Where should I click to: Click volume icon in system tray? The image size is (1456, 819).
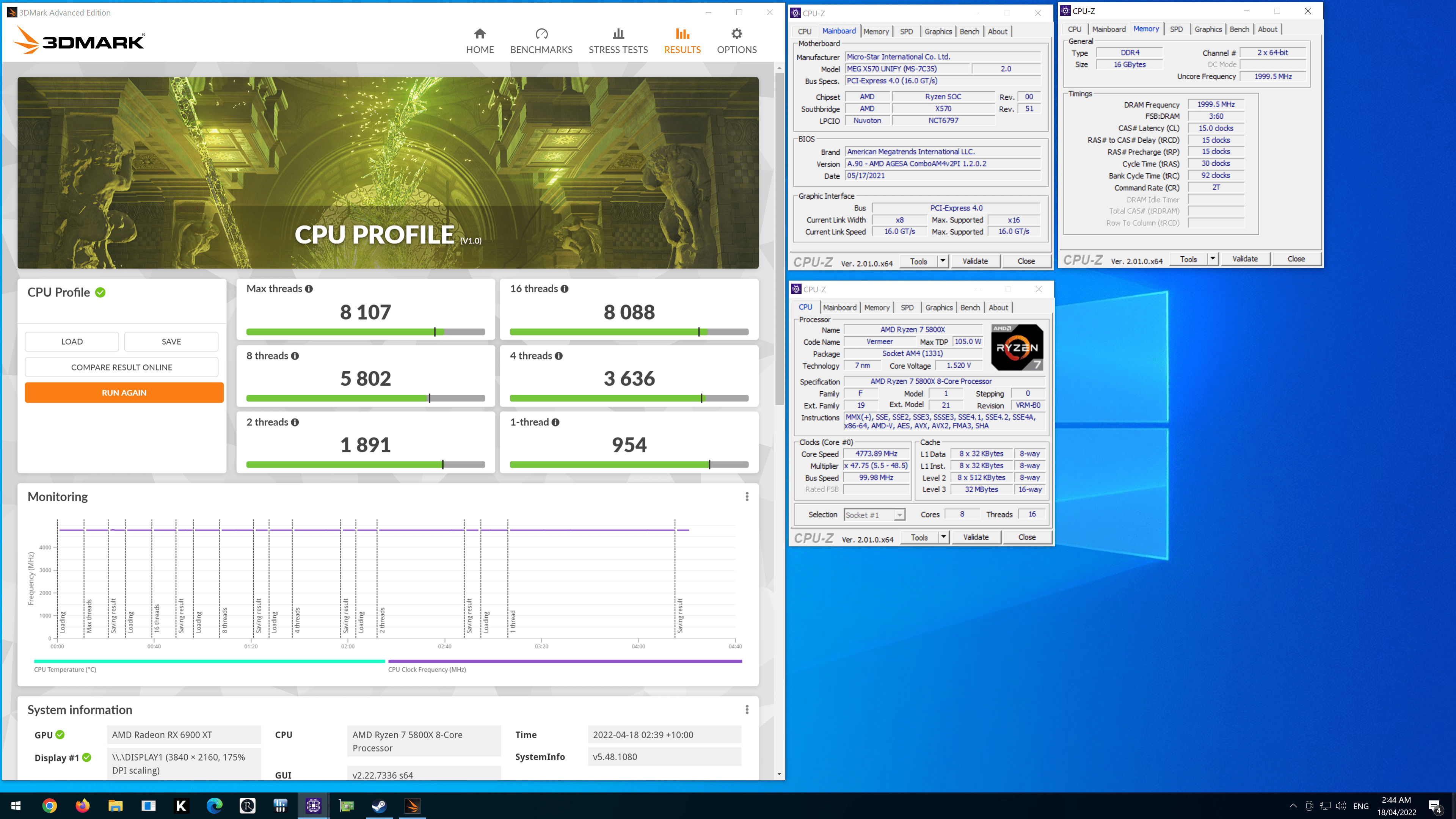click(1341, 806)
